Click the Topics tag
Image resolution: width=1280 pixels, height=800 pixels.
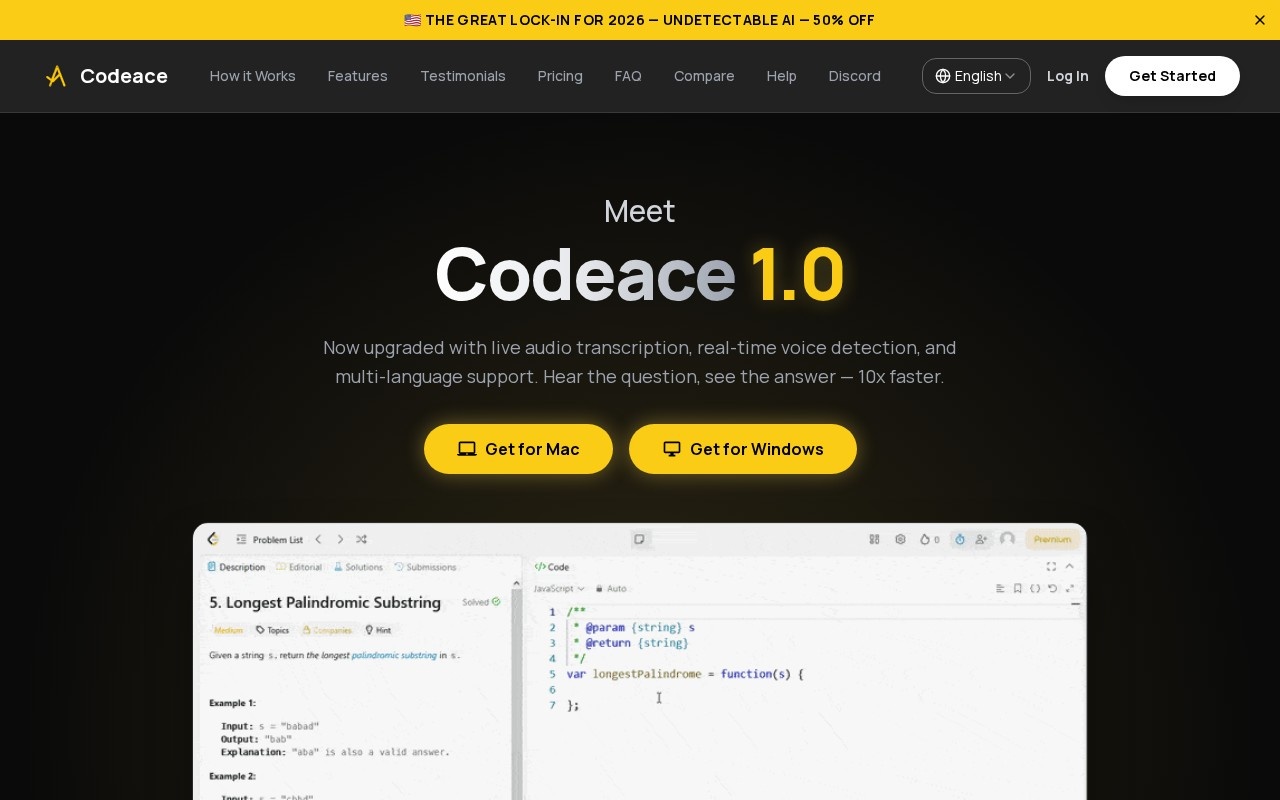click(272, 630)
